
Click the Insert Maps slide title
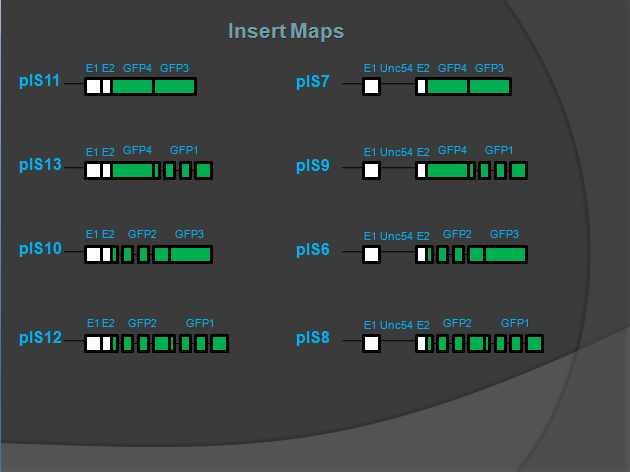pos(286,31)
